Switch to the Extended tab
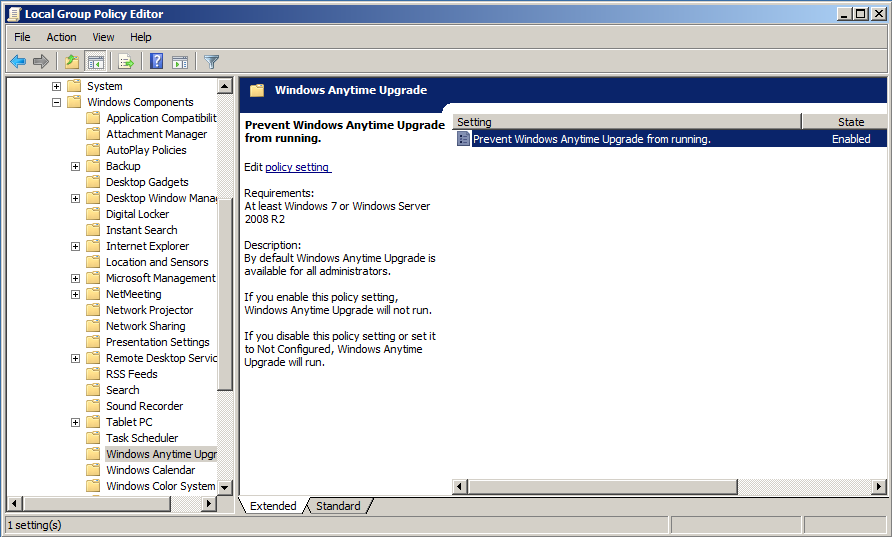The height and width of the screenshot is (537, 892). 273,506
